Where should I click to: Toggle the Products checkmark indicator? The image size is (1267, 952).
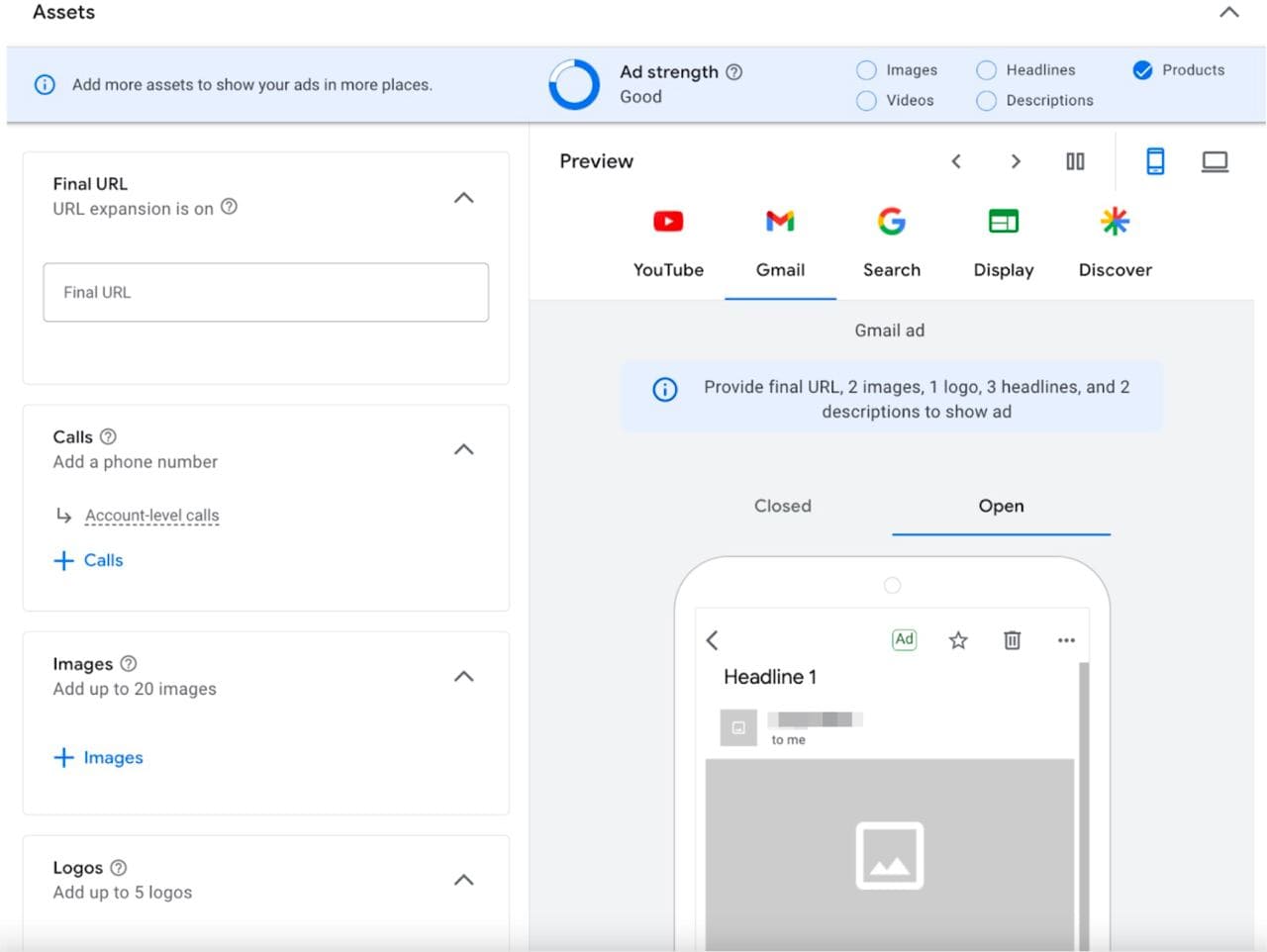pos(1142,70)
